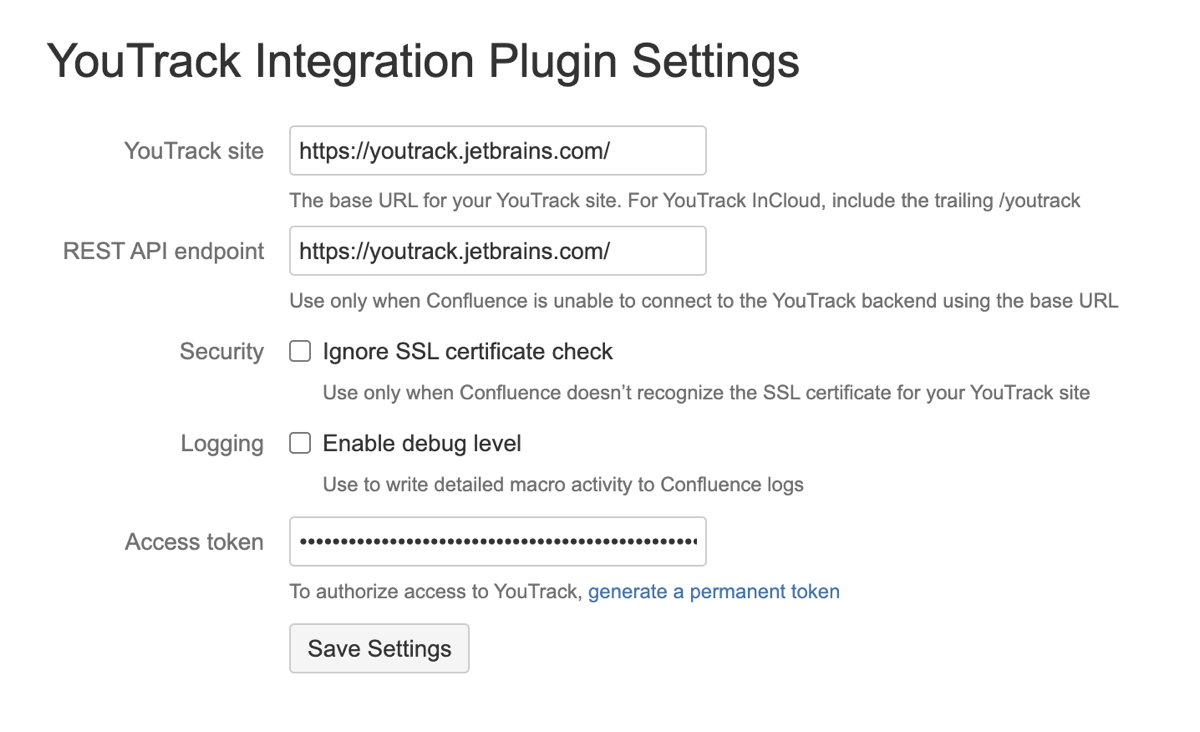Open the generate a permanent token link
This screenshot has height=732, width=1200.
click(x=713, y=591)
